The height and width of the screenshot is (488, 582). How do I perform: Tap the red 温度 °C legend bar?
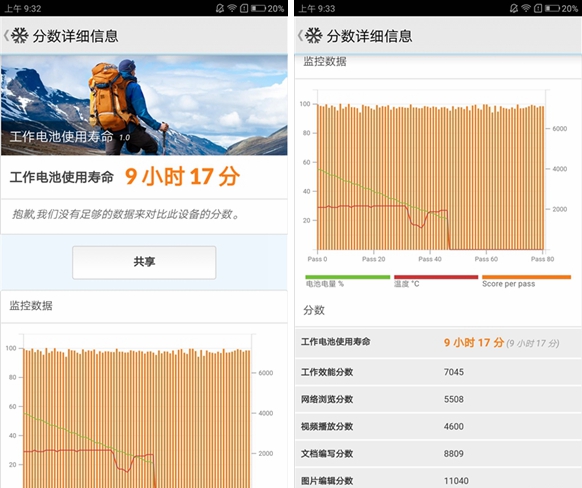436,277
